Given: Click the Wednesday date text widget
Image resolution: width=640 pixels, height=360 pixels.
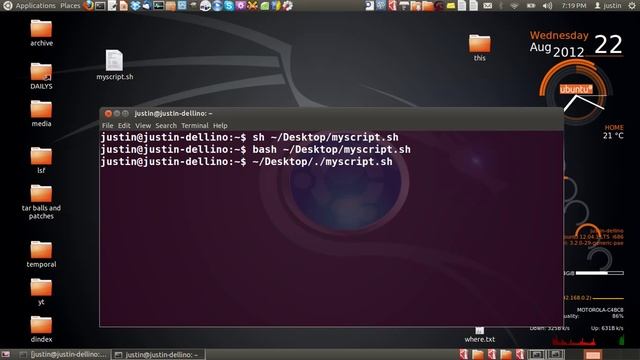Looking at the screenshot, I should 559,36.
